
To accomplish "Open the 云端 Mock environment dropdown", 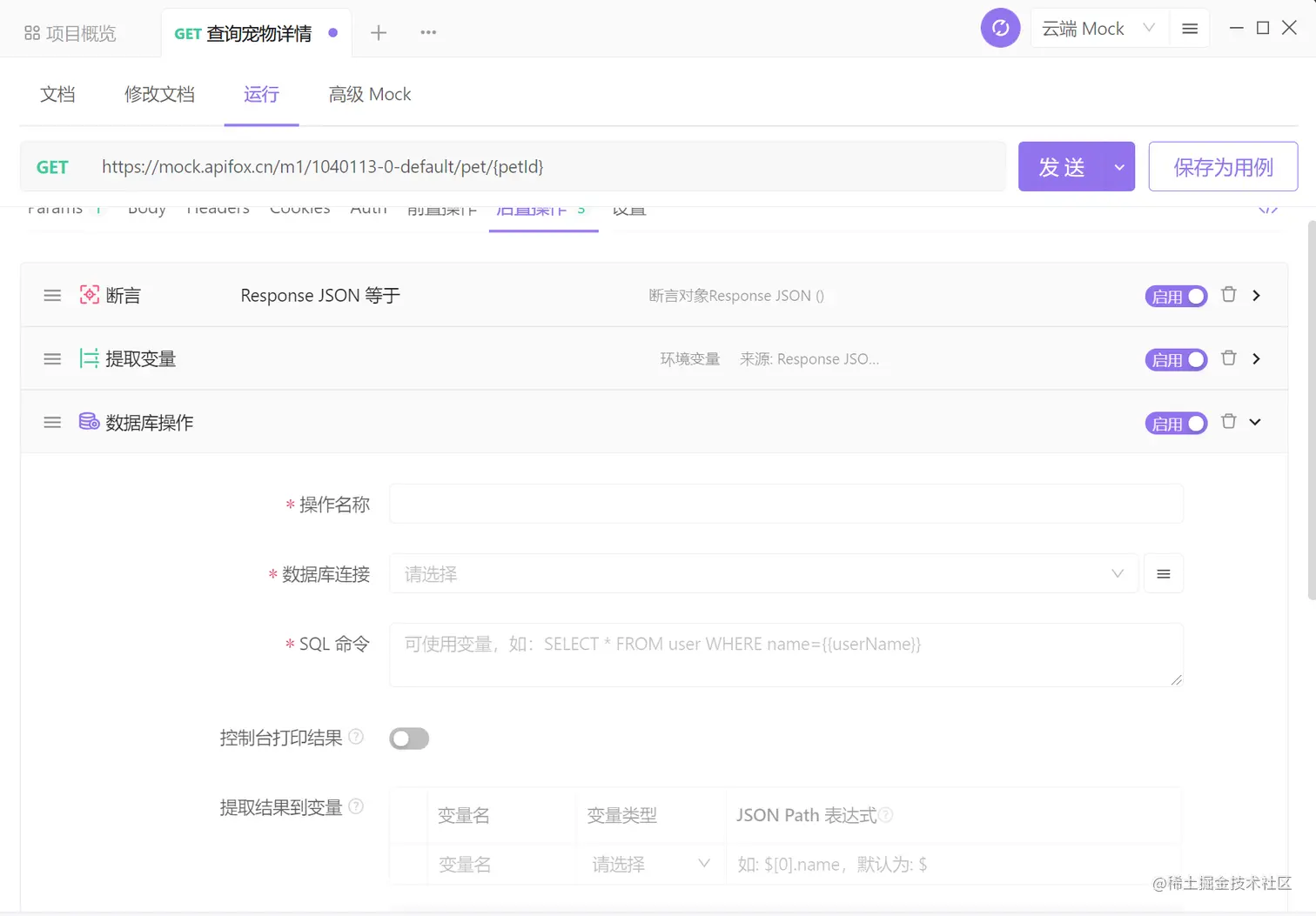I will [x=1098, y=29].
